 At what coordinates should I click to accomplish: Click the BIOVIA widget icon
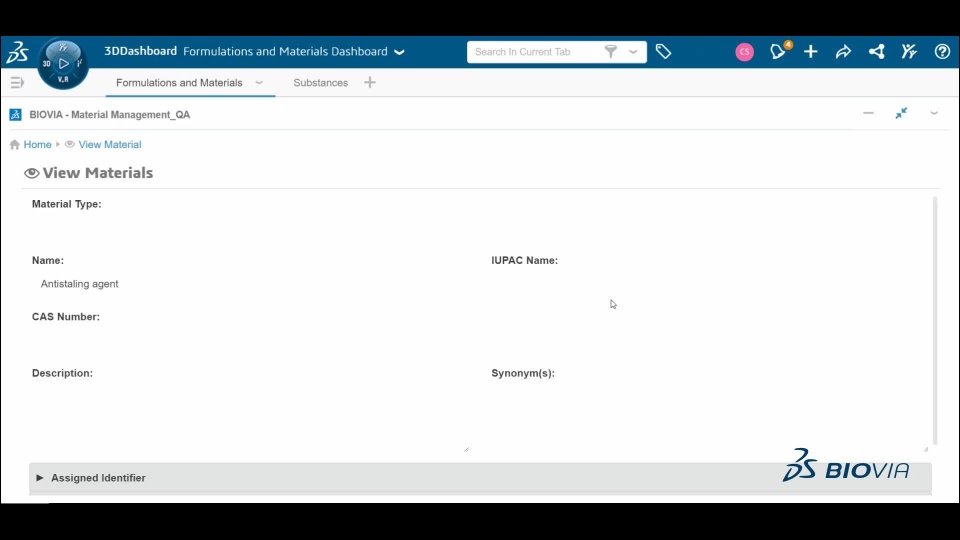[15, 114]
